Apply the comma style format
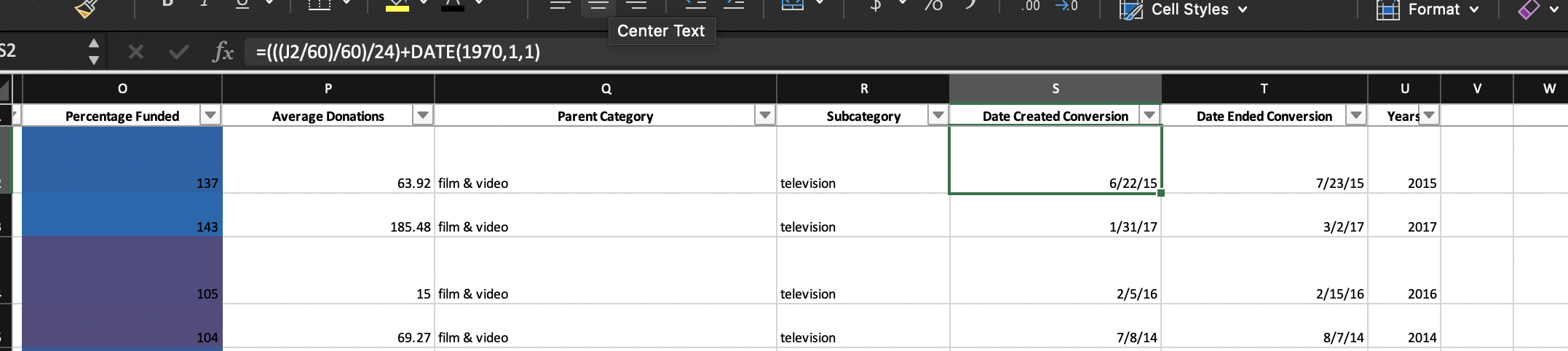This screenshot has height=351, width=1568. (x=970, y=5)
